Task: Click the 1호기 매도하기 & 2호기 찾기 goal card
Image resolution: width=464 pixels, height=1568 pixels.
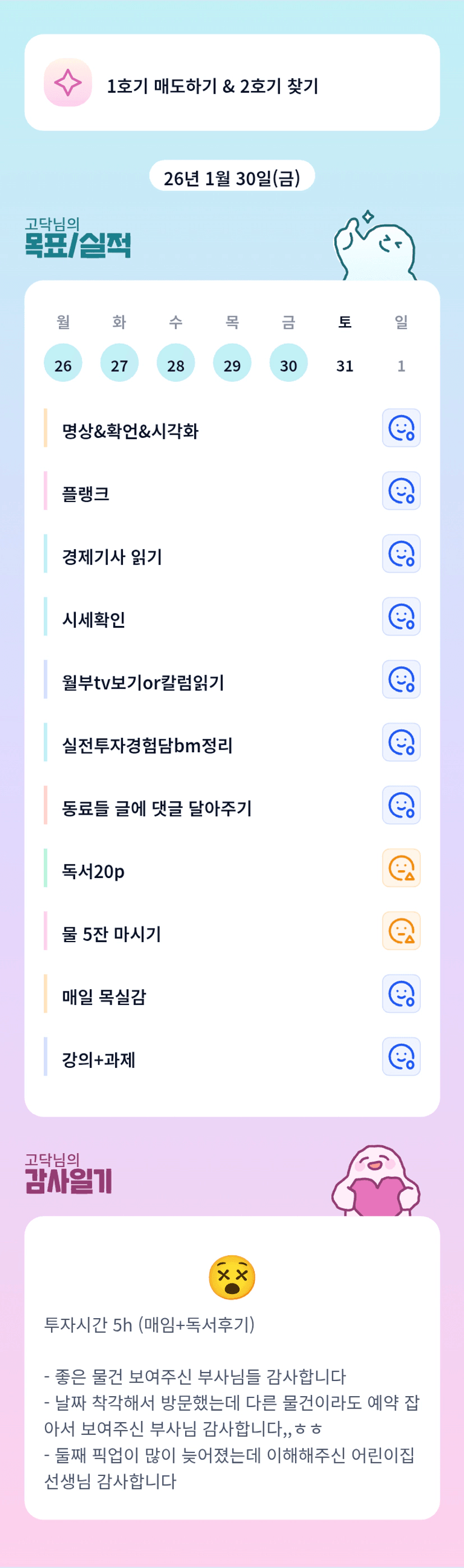Action: pos(232,83)
